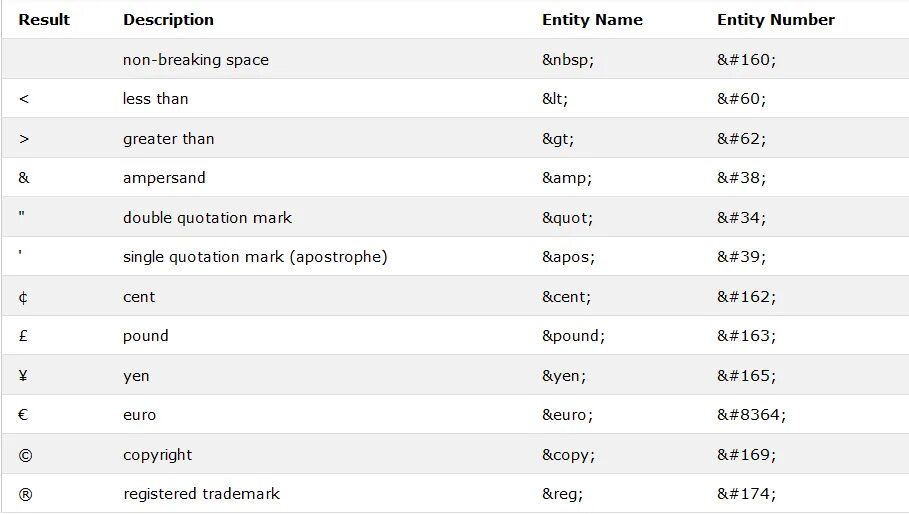Click the copyright symbol in Result column
Screen dimensions: 909x514
point(25,455)
